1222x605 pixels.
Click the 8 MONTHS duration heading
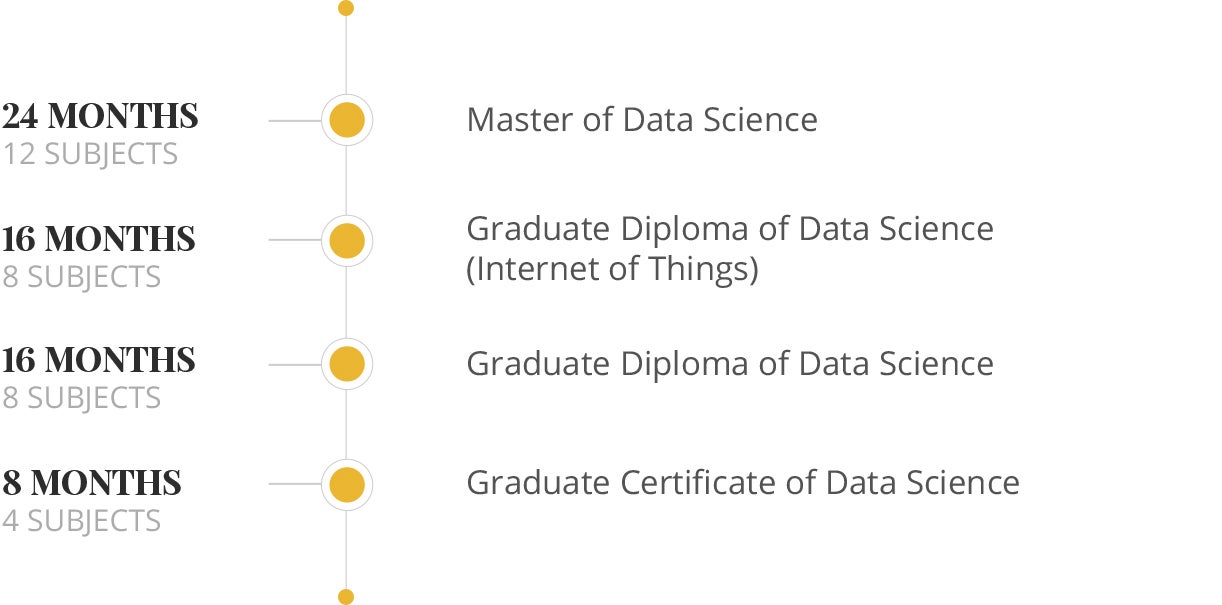coord(92,483)
